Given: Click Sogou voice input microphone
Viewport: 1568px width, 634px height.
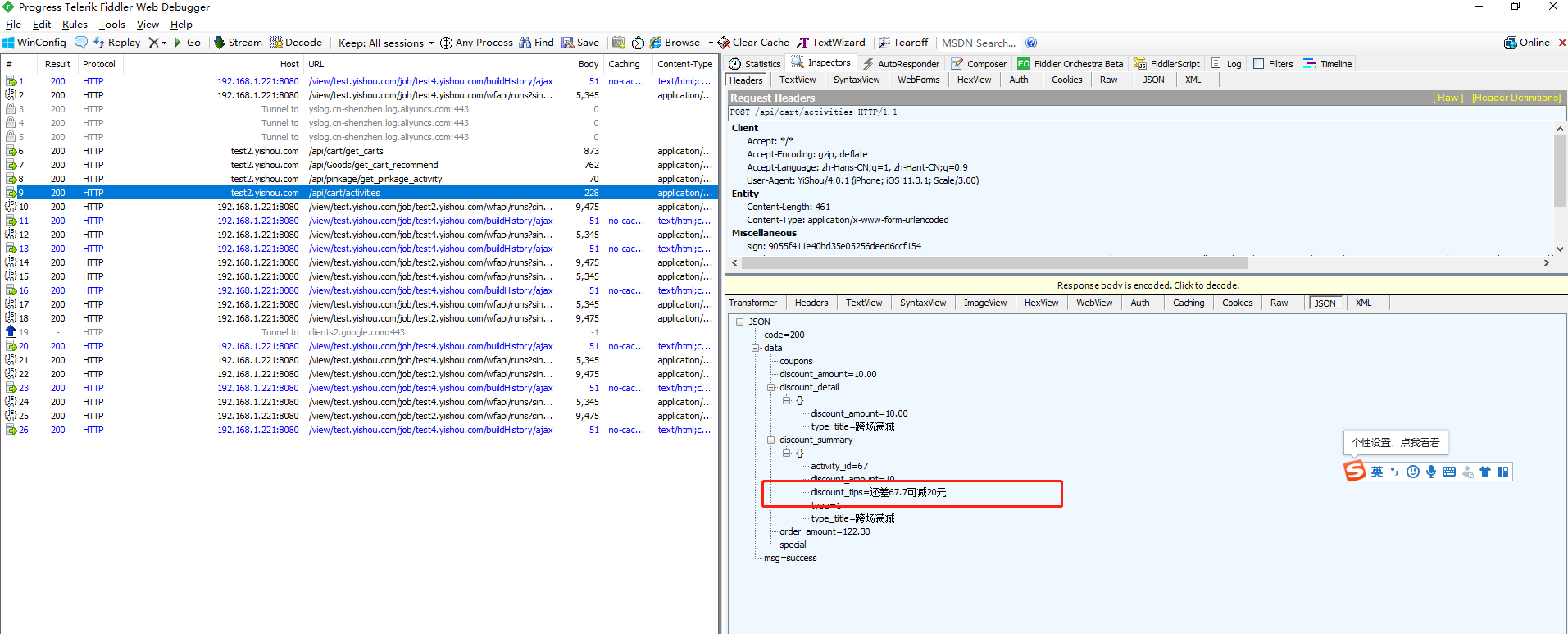Looking at the screenshot, I should pos(1431,472).
